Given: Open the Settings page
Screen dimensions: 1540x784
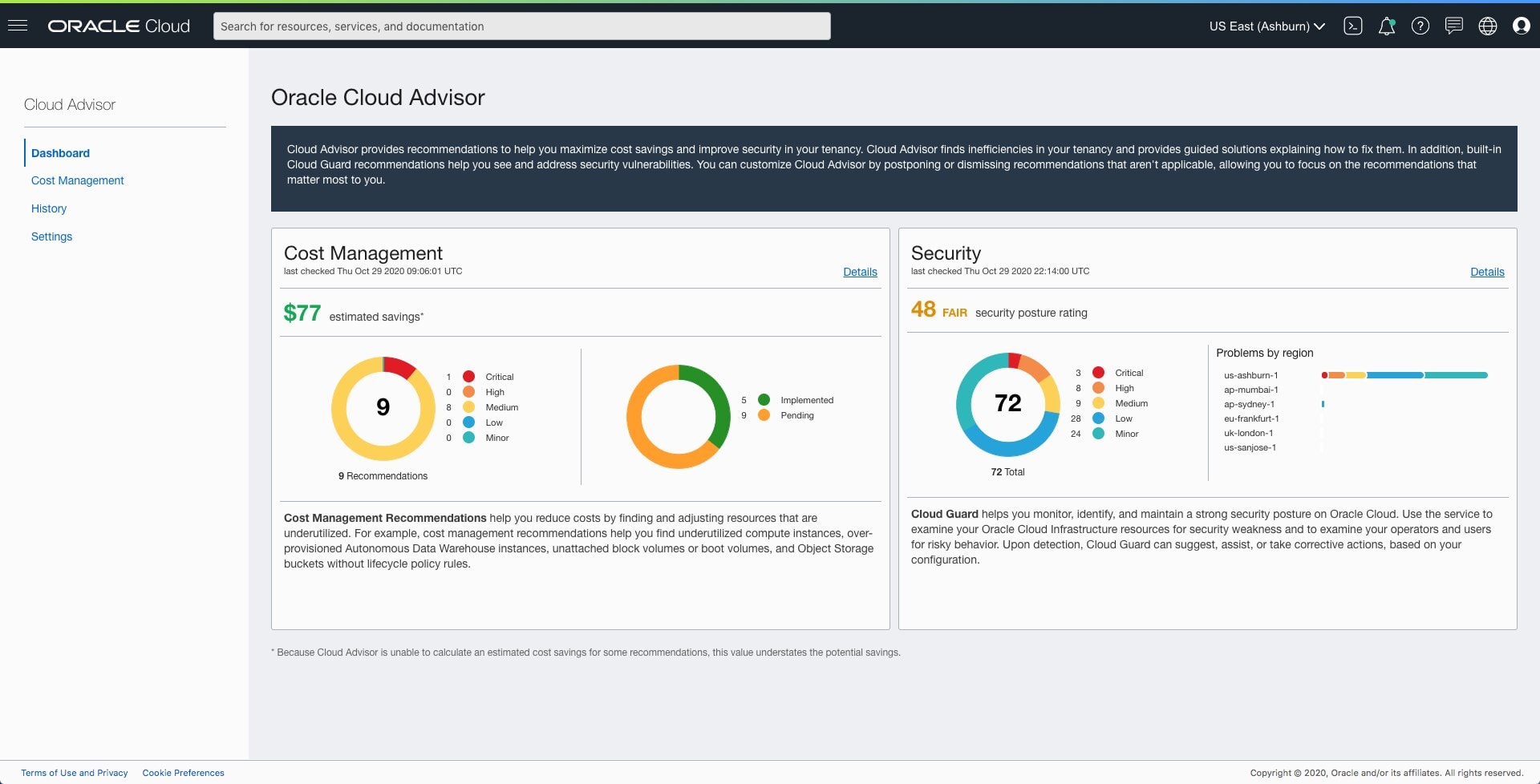Looking at the screenshot, I should click(x=51, y=236).
